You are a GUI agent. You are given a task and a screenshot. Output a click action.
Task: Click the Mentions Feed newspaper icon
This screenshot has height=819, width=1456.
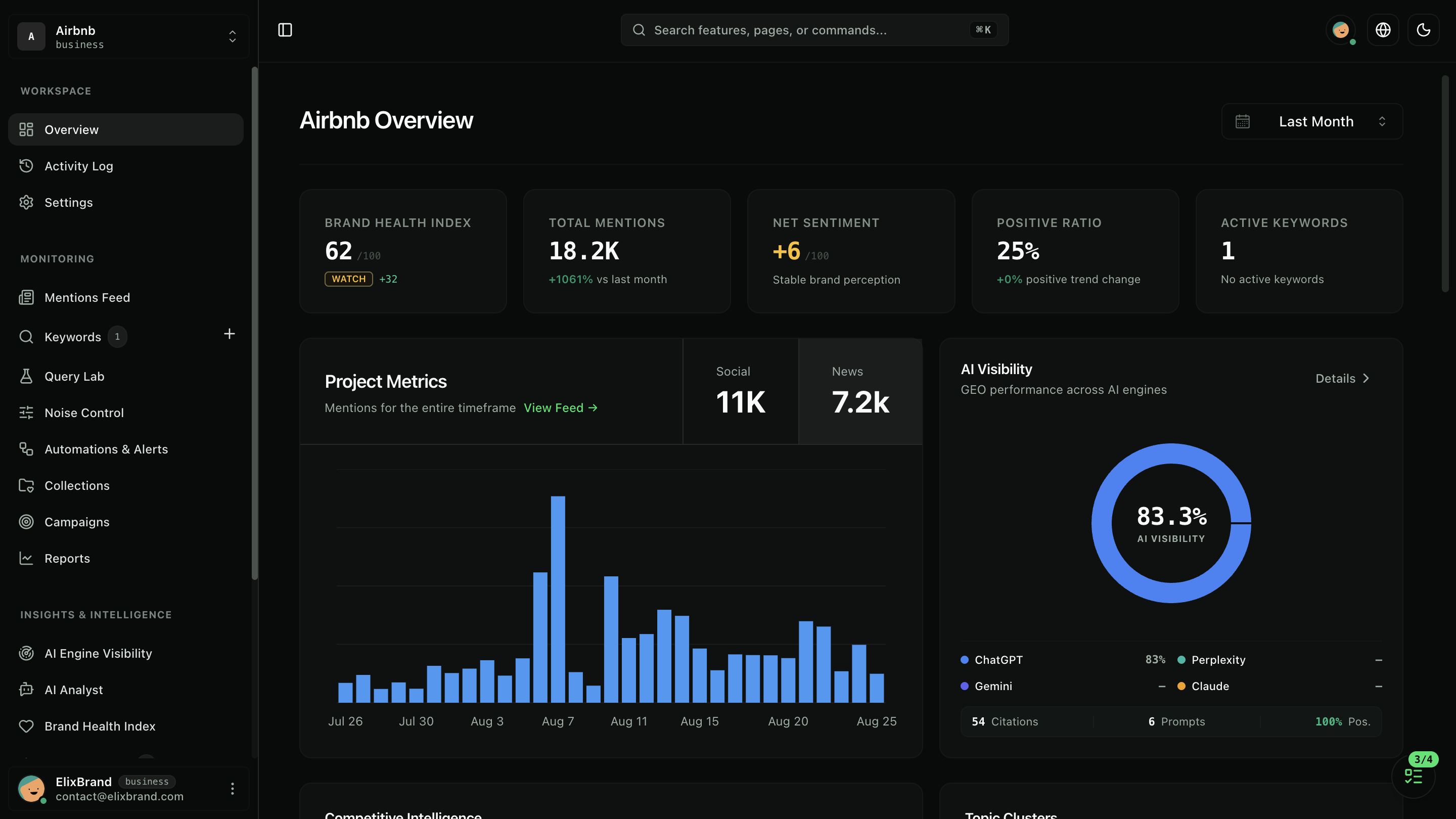tap(26, 297)
